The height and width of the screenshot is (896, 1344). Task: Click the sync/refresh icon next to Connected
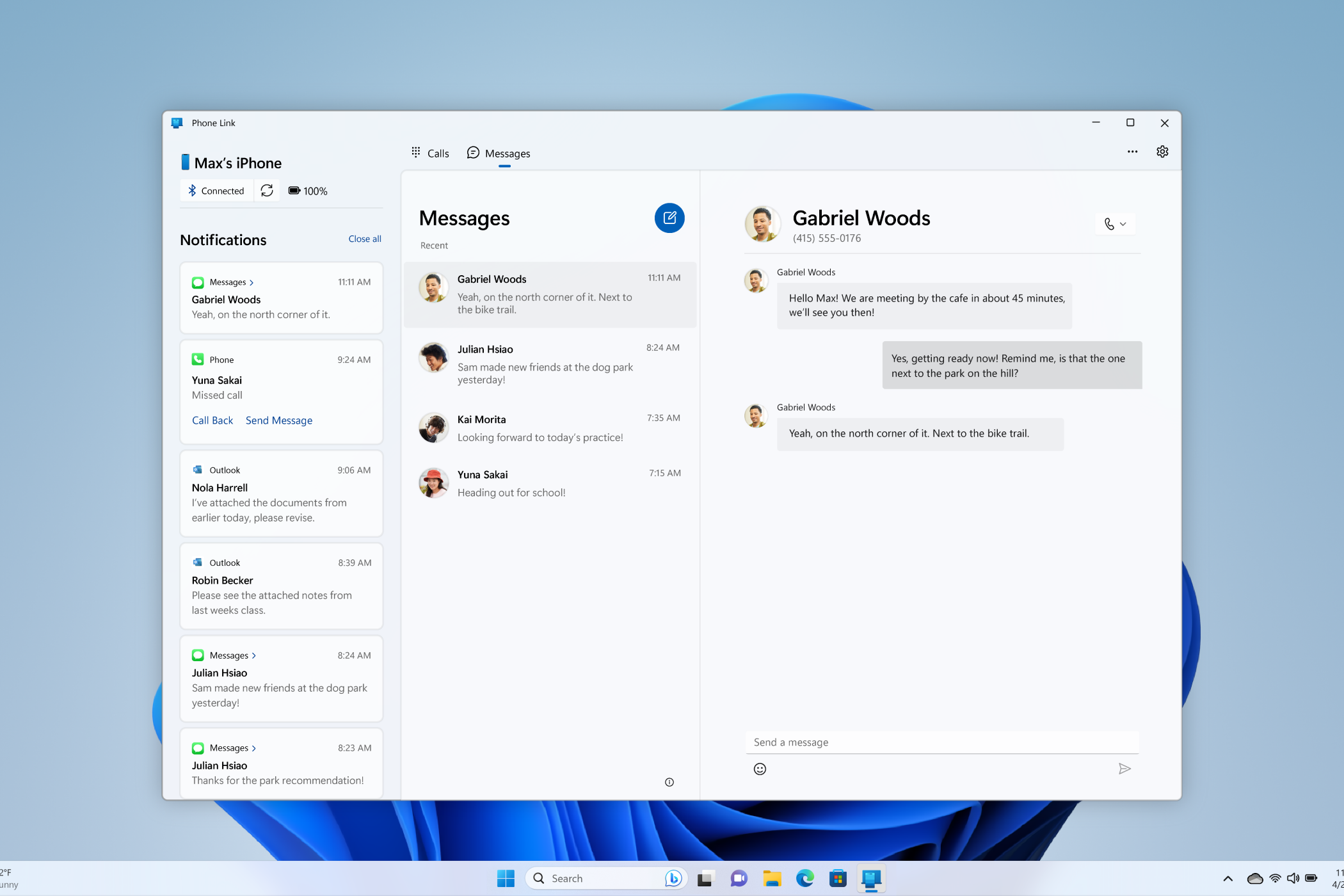[x=266, y=190]
